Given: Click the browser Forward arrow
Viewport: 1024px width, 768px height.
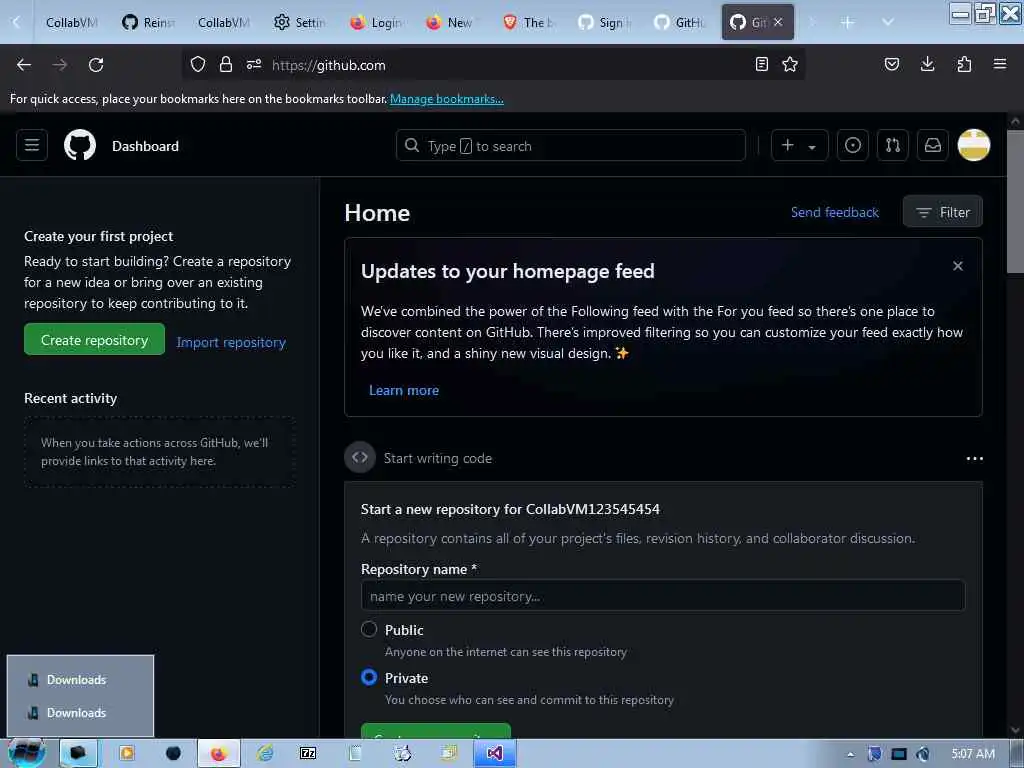Looking at the screenshot, I should point(60,65).
